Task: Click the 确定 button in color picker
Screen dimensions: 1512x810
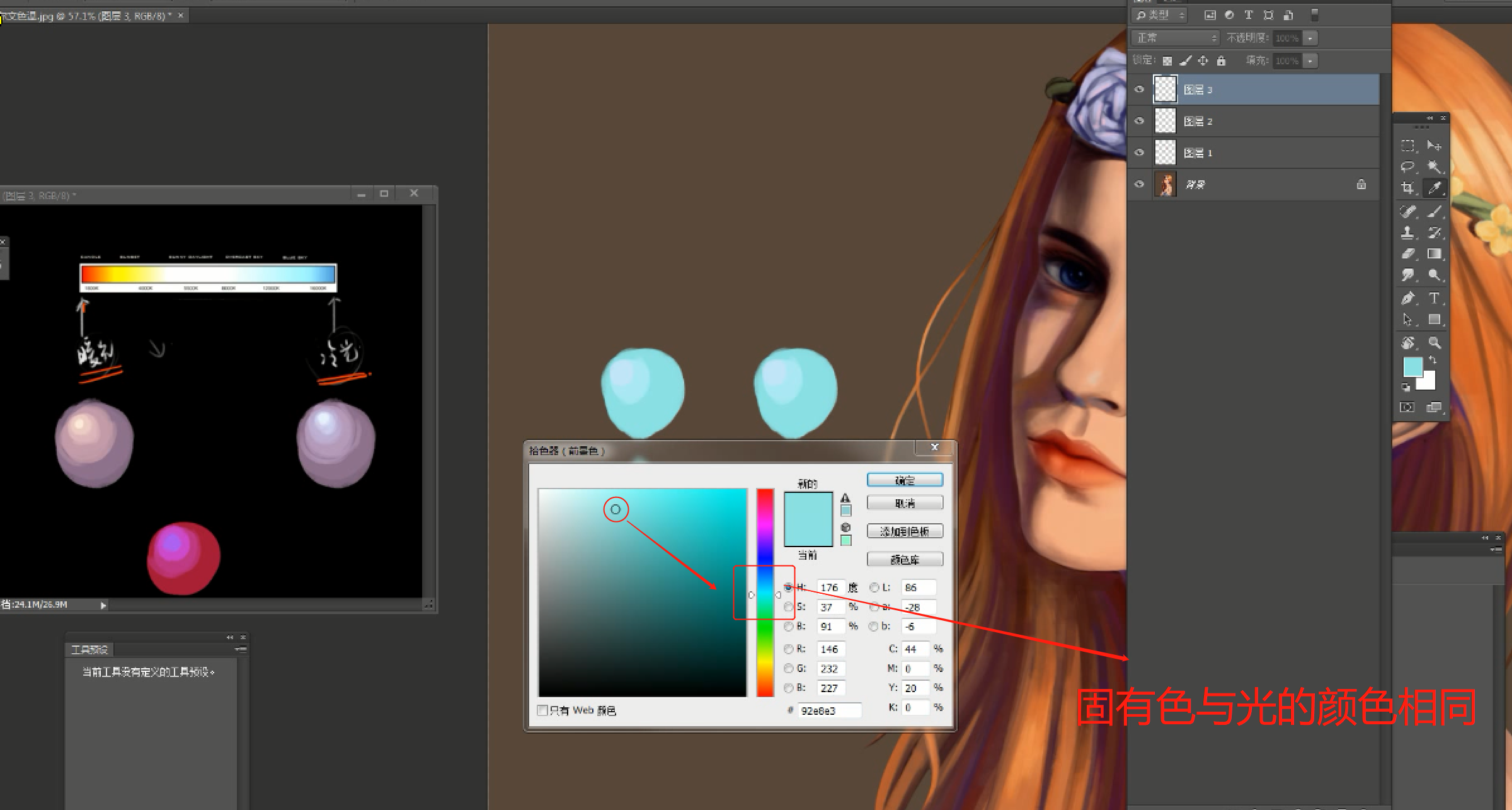Action: 905,480
